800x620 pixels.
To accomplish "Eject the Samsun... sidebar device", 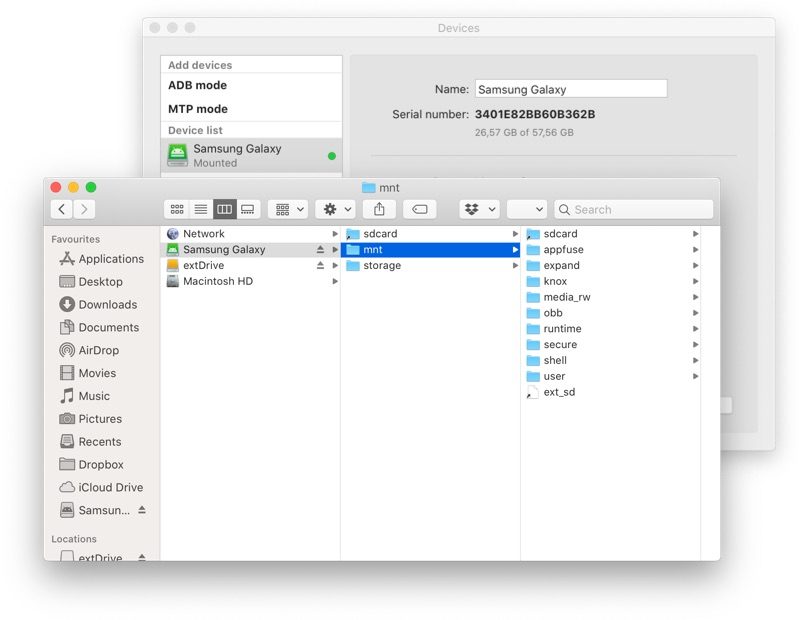I will (142, 510).
